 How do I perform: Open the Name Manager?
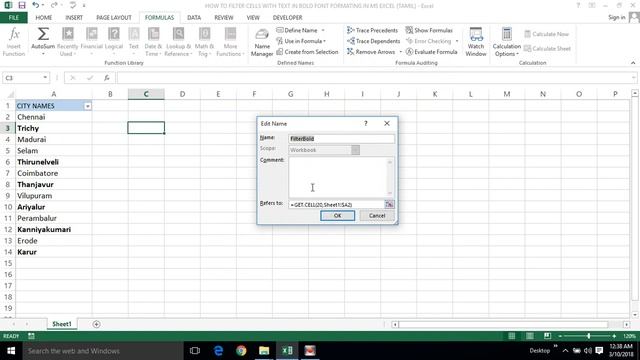point(262,42)
